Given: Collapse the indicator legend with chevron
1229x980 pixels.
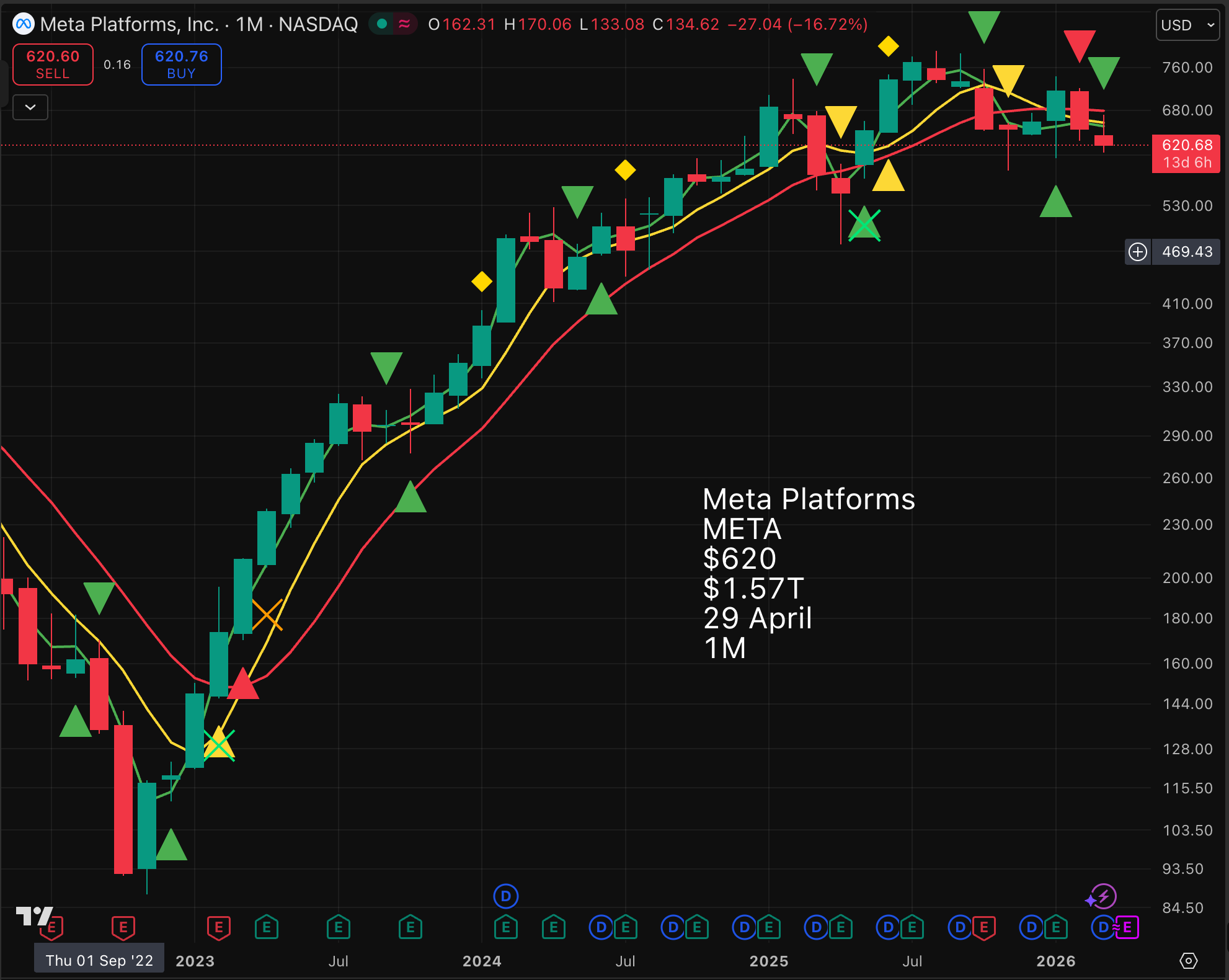Looking at the screenshot, I should [x=30, y=107].
